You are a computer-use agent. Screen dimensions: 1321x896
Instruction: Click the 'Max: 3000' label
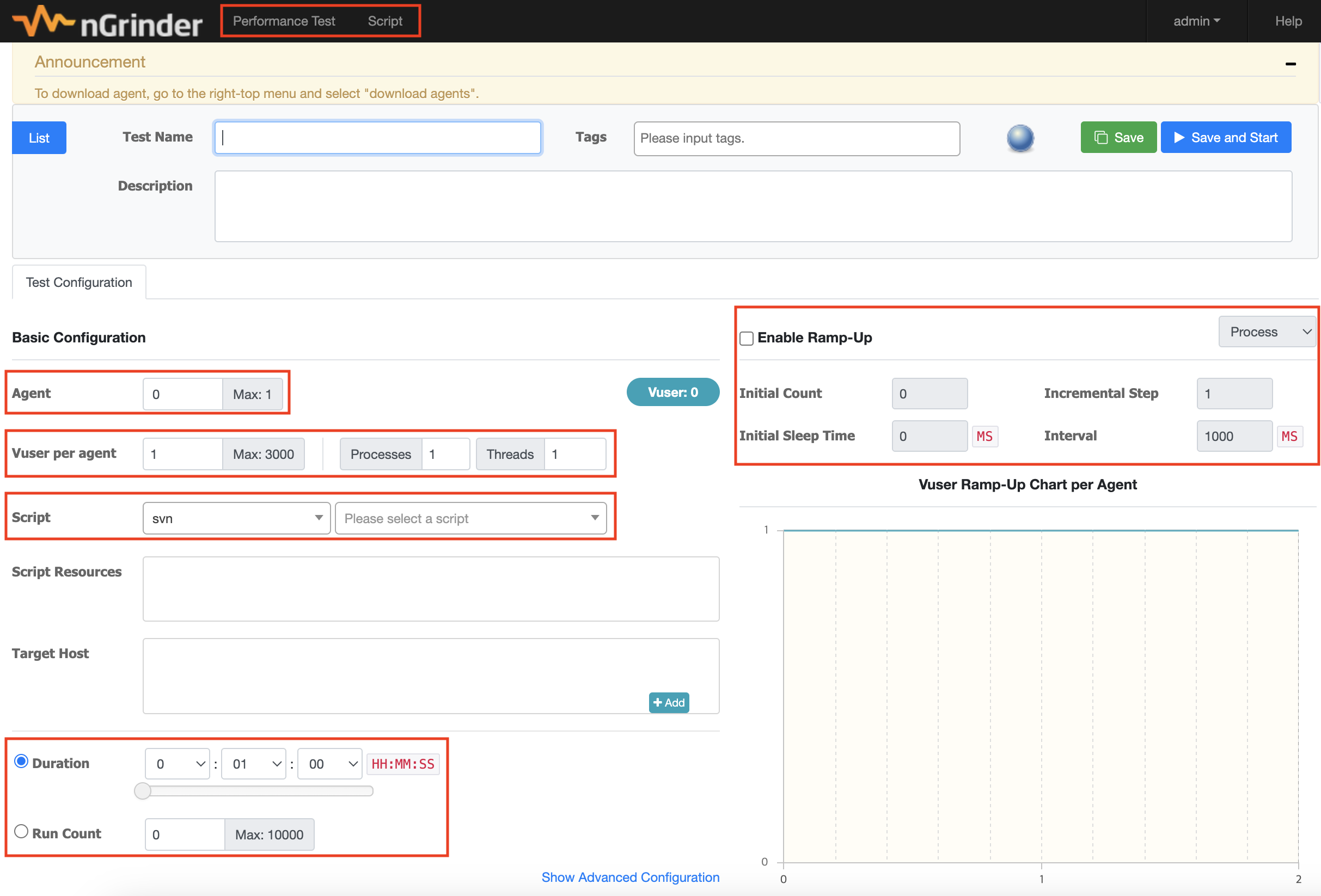(263, 454)
